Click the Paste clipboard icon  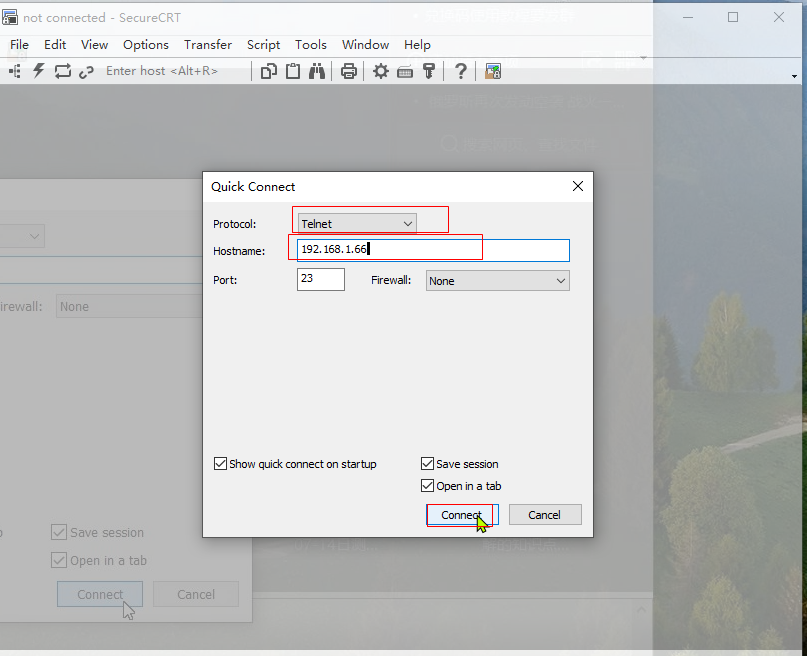[x=293, y=71]
